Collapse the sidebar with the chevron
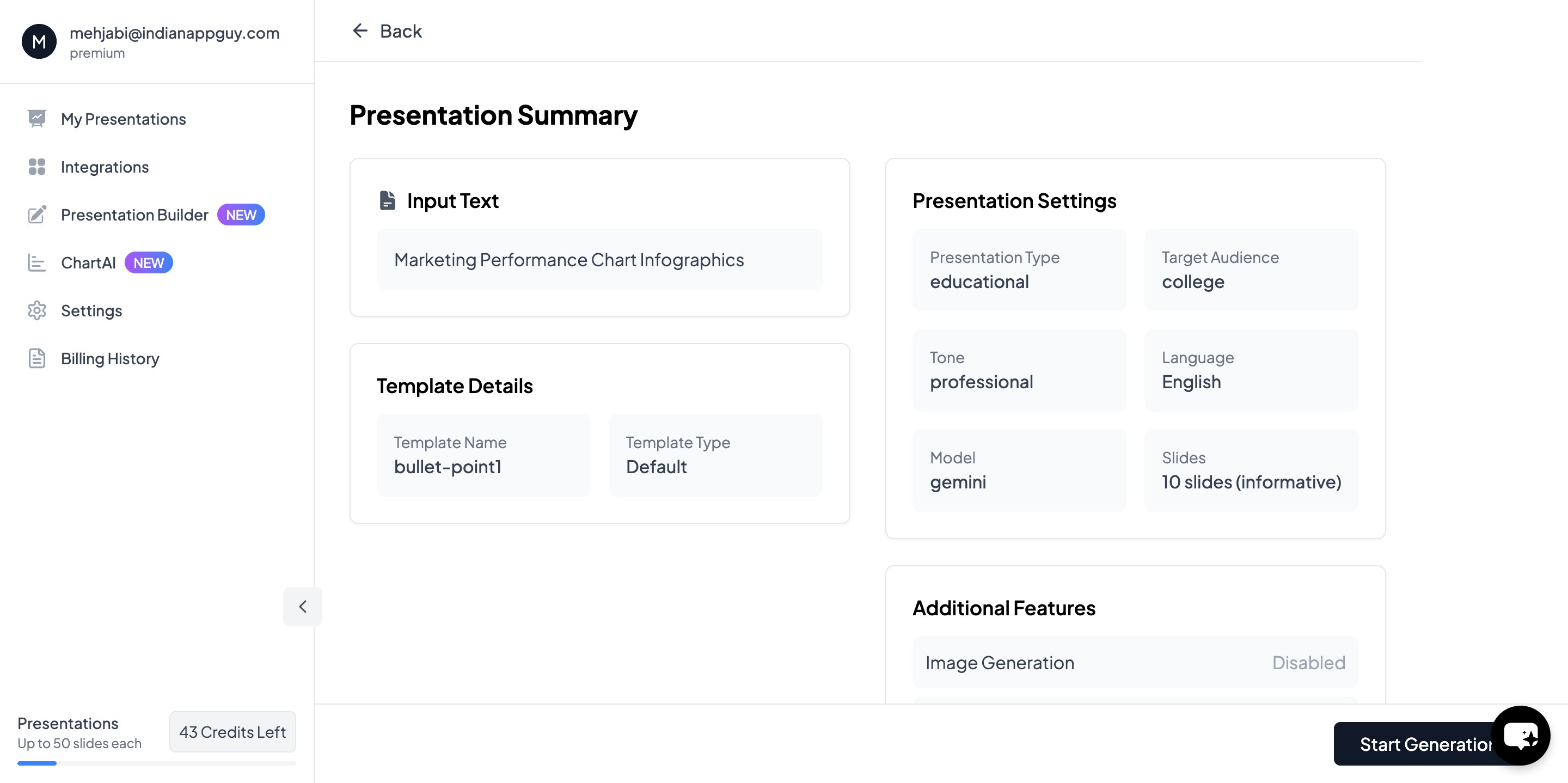The image size is (1568, 783). pyautogui.click(x=303, y=607)
